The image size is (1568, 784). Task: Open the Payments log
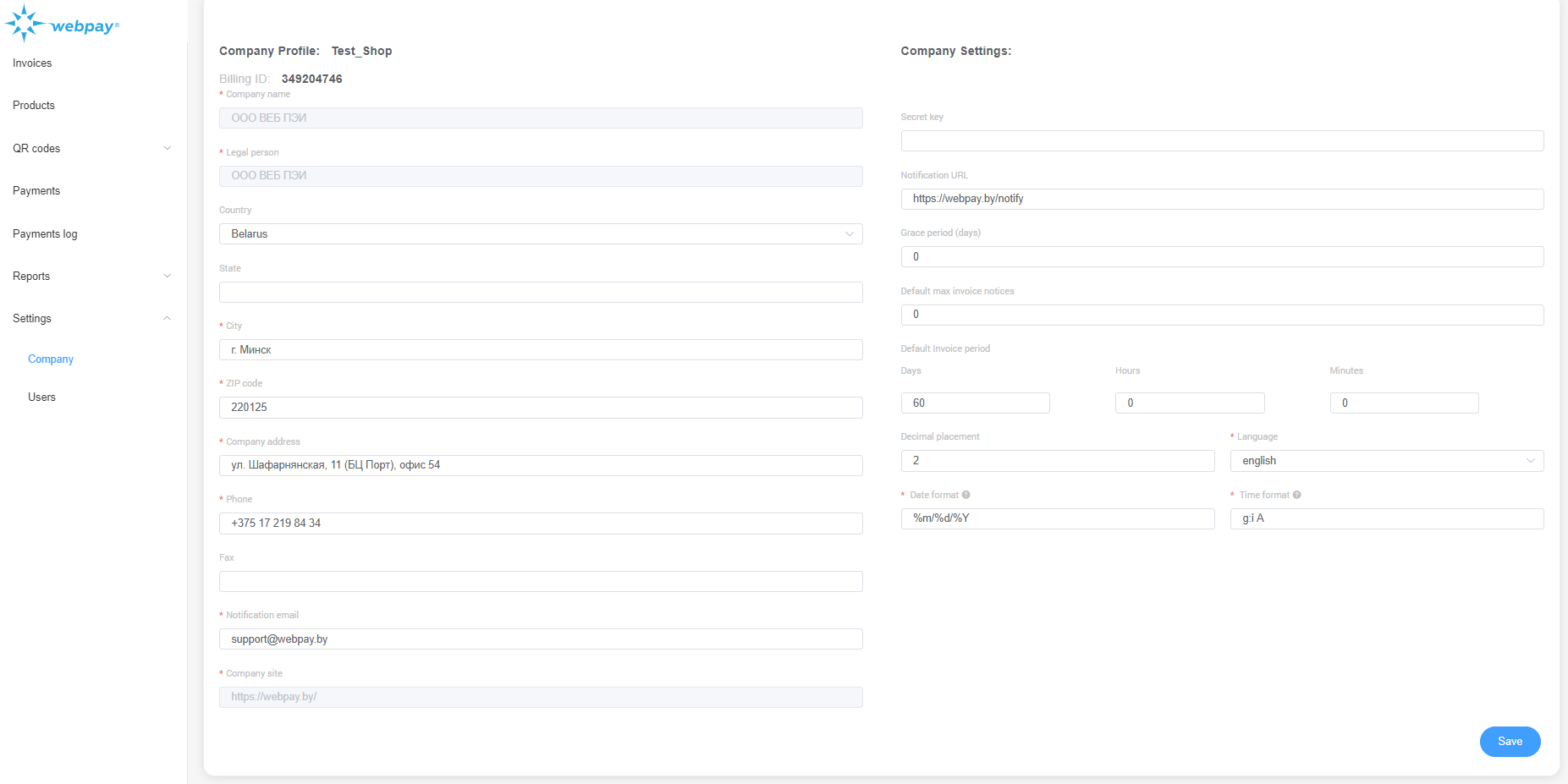45,233
